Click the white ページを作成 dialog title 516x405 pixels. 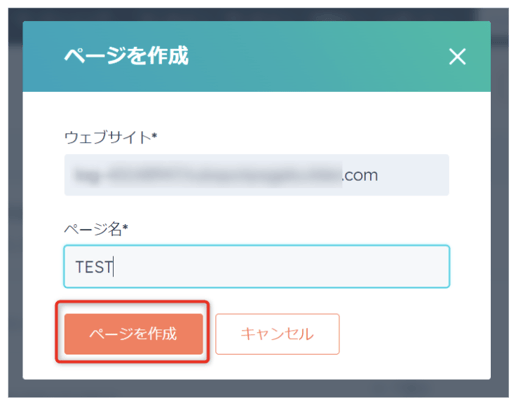(x=126, y=56)
